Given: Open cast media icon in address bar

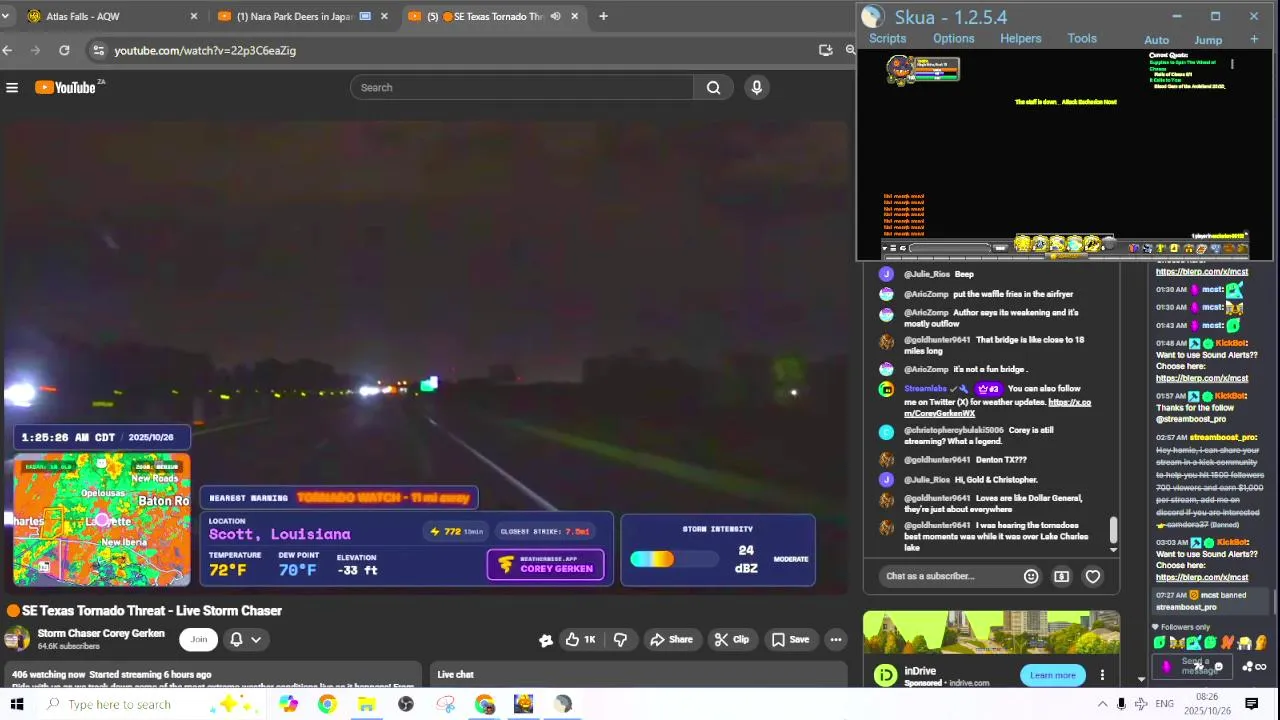Looking at the screenshot, I should (x=825, y=50).
